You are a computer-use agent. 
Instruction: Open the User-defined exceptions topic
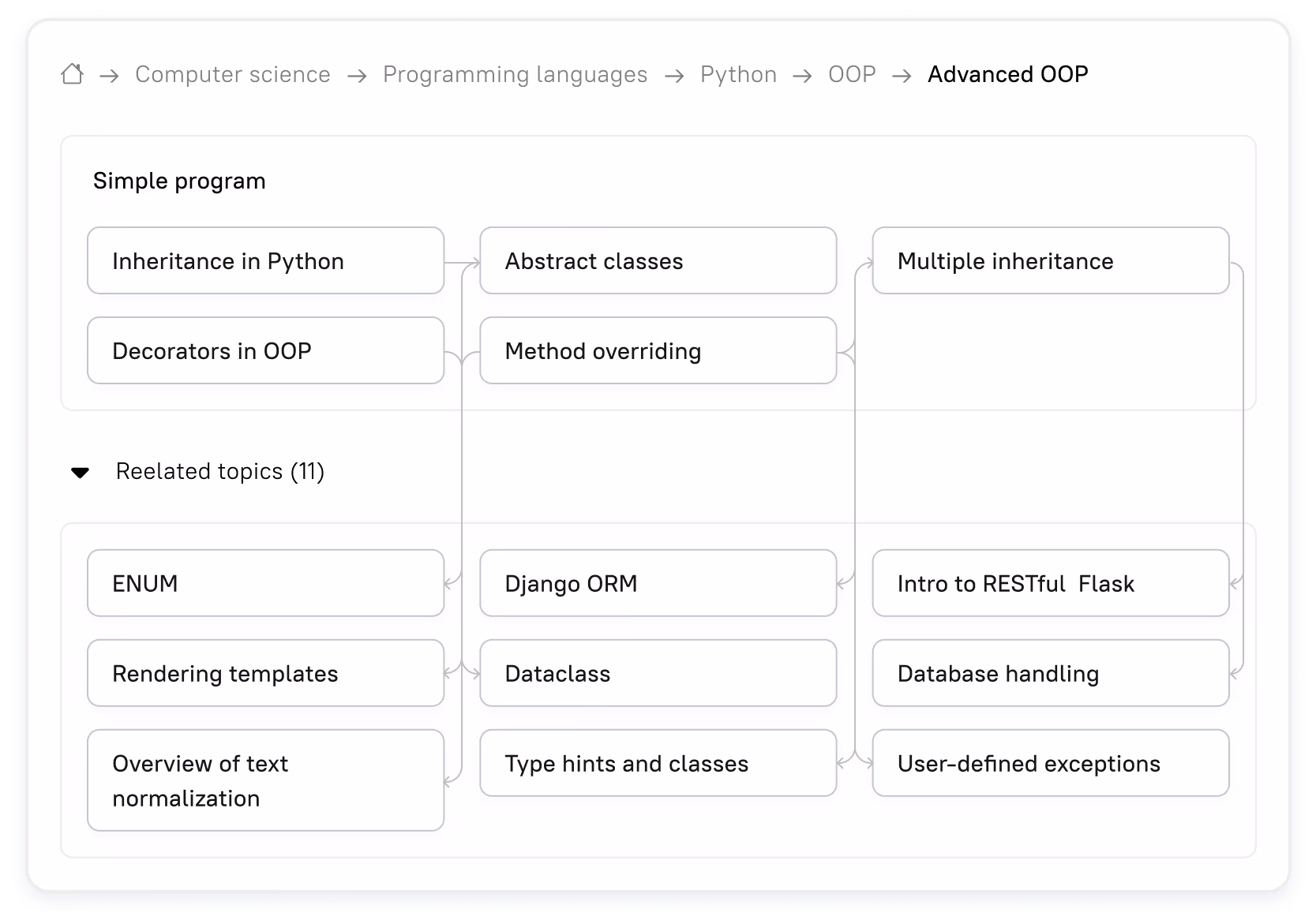(1050, 763)
